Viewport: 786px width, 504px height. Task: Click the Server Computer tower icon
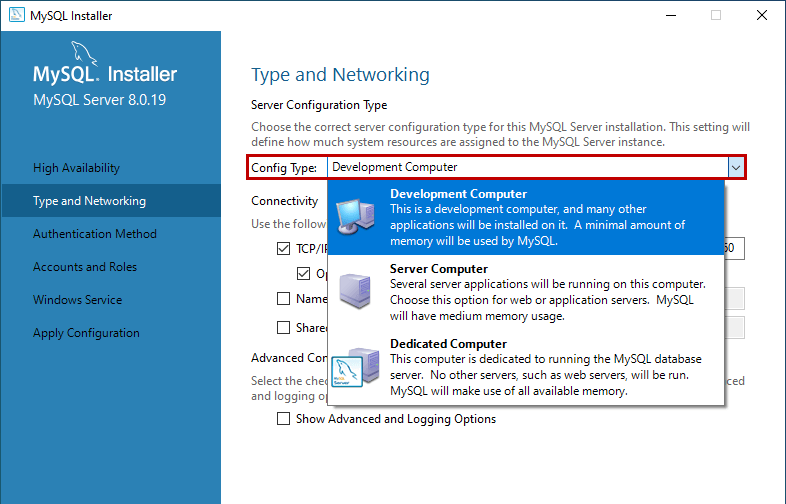355,291
